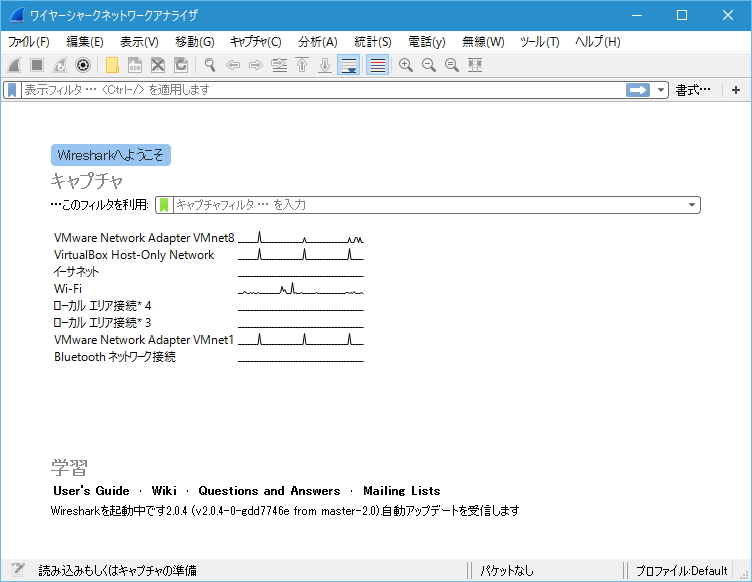Toggle packet list colorization icon

point(377,65)
